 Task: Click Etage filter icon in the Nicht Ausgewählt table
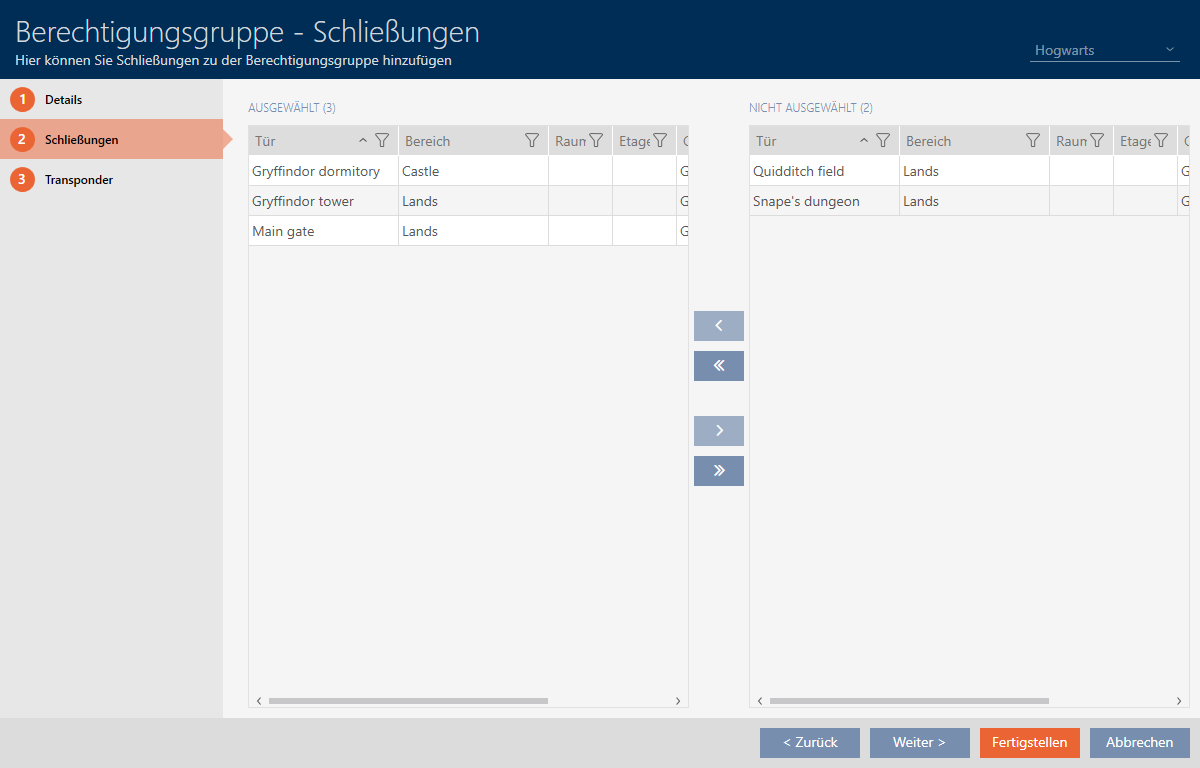pyautogui.click(x=1161, y=141)
